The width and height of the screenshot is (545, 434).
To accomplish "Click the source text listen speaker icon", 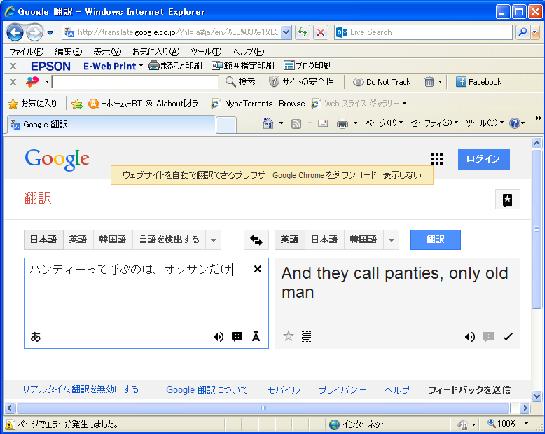I will point(218,336).
